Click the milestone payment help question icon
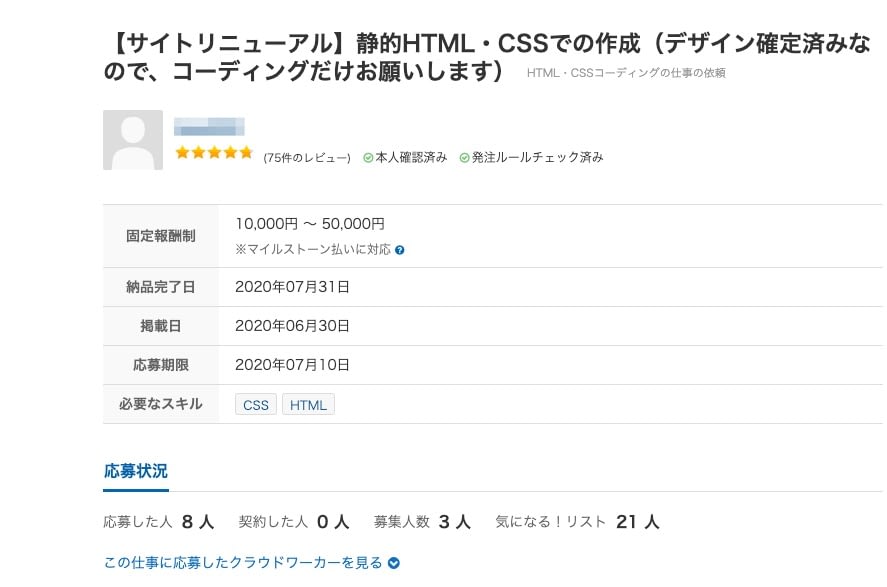The width and height of the screenshot is (887, 587). tap(399, 250)
